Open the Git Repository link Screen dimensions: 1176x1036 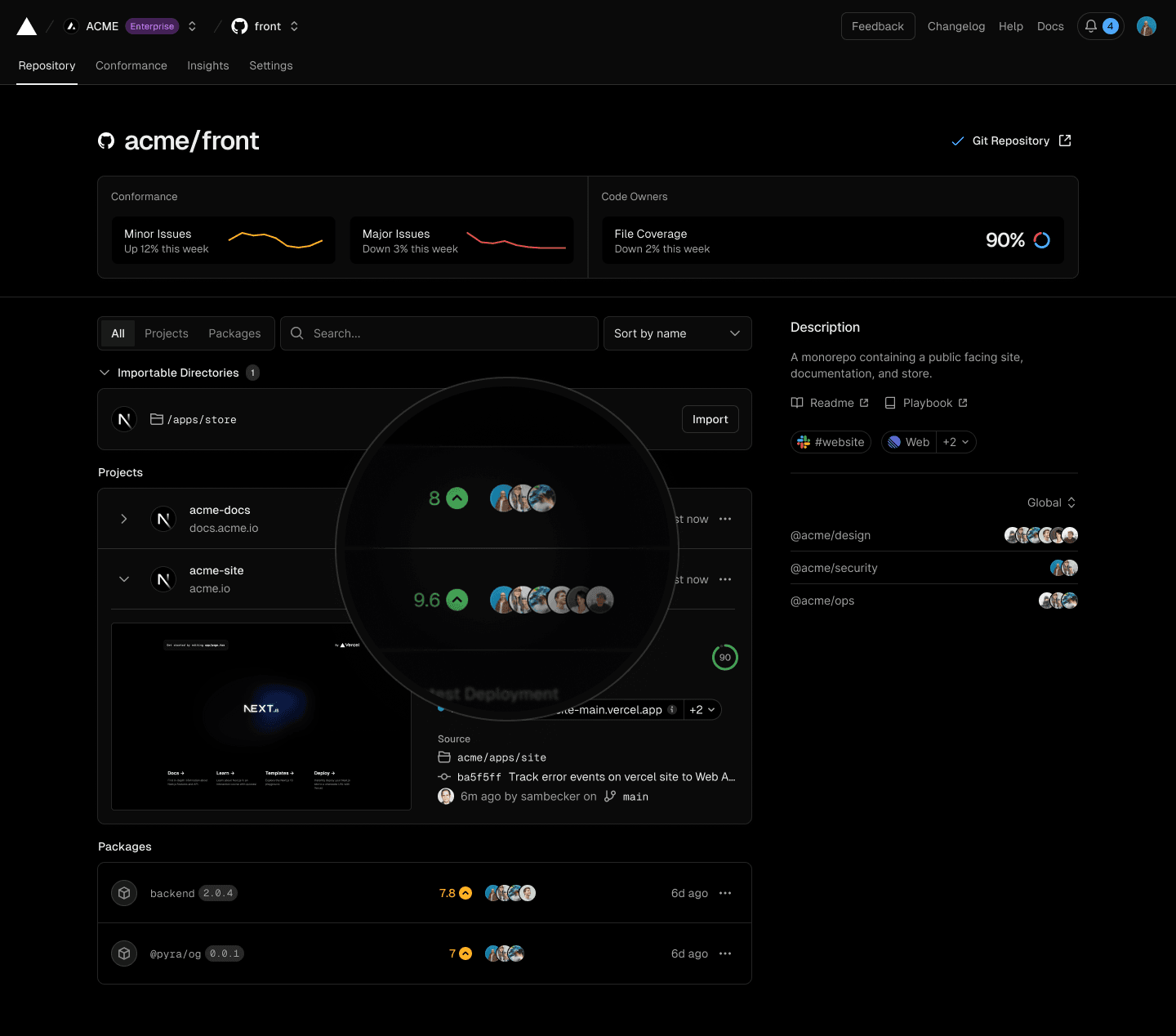[x=1011, y=141]
